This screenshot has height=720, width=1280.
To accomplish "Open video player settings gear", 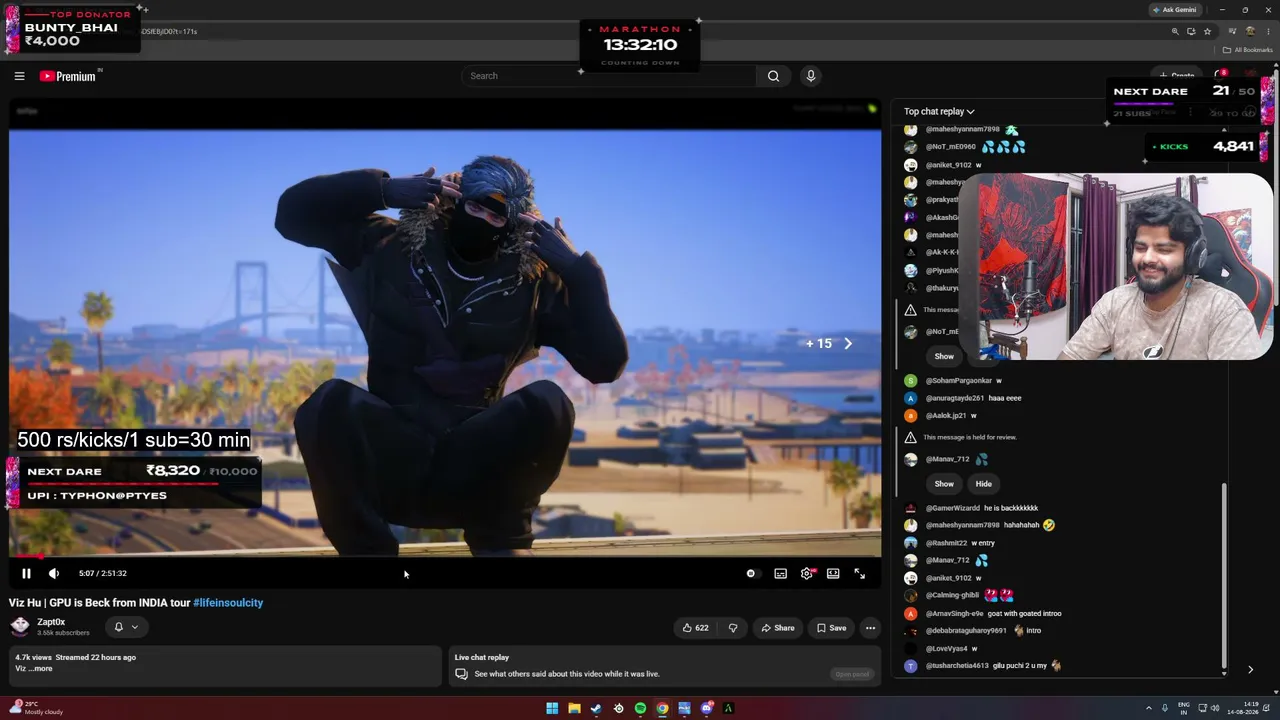I will 807,574.
